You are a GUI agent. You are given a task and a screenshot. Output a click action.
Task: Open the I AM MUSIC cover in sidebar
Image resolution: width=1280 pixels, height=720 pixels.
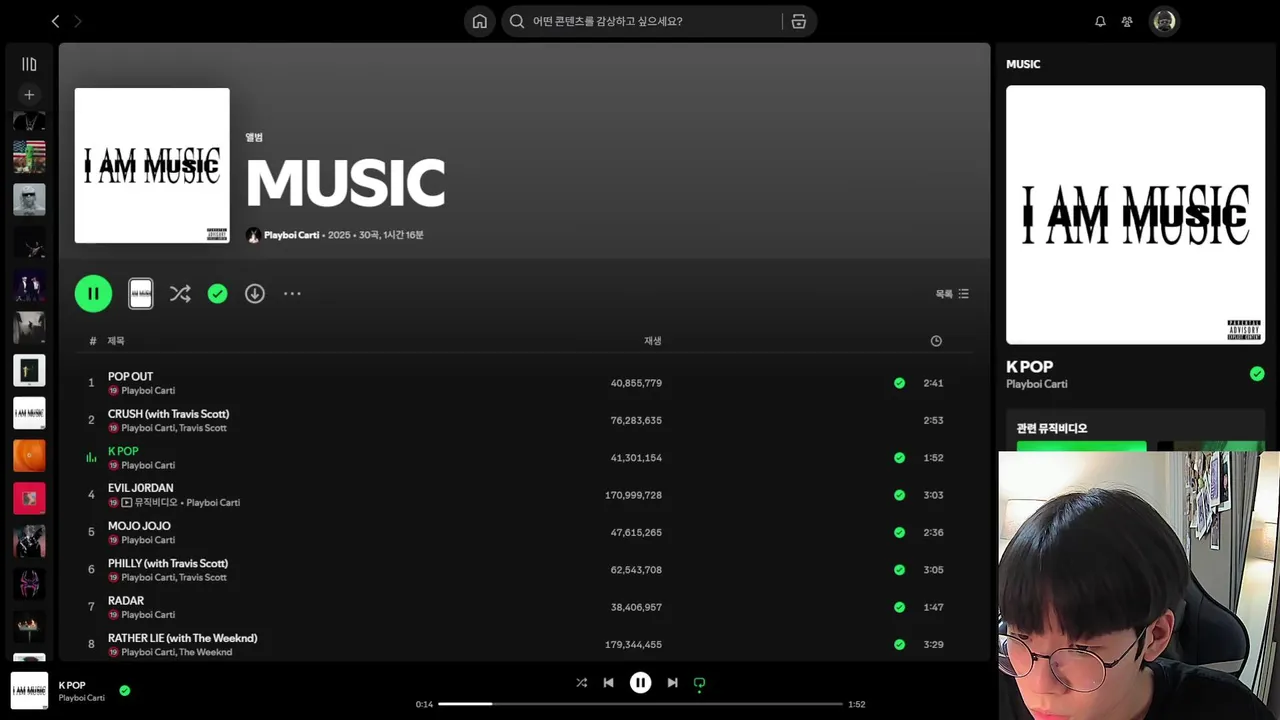[29, 413]
